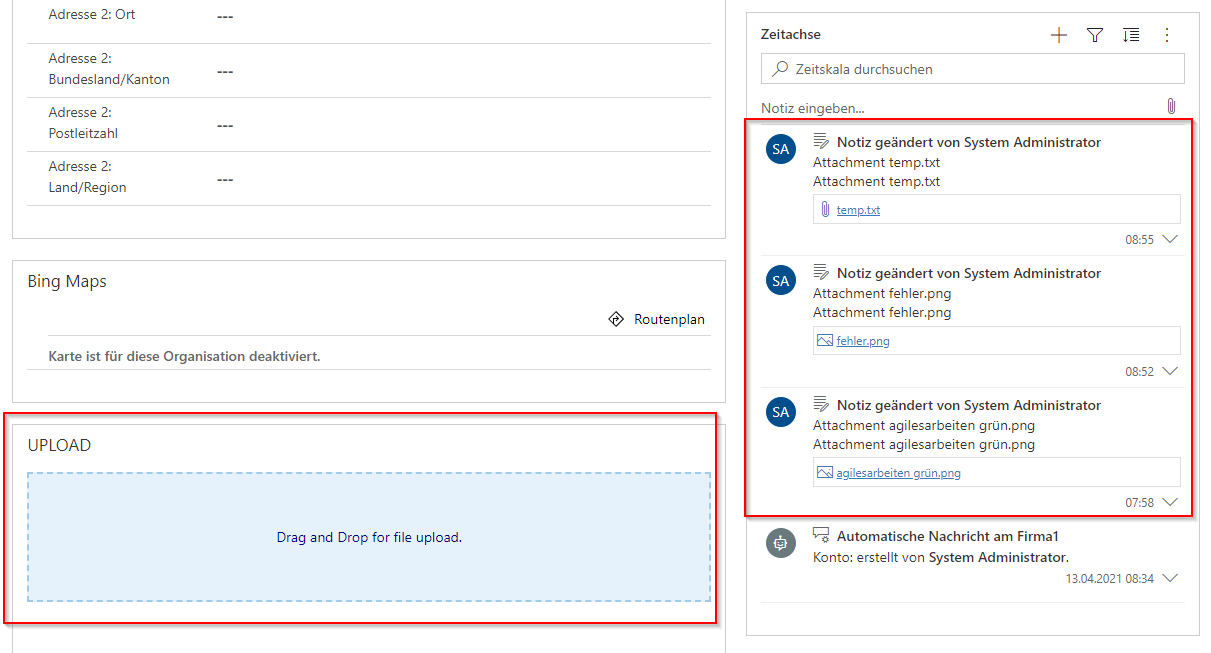Image resolution: width=1211 pixels, height=653 pixels.
Task: Click the Drag and Drop upload area
Action: [x=369, y=537]
